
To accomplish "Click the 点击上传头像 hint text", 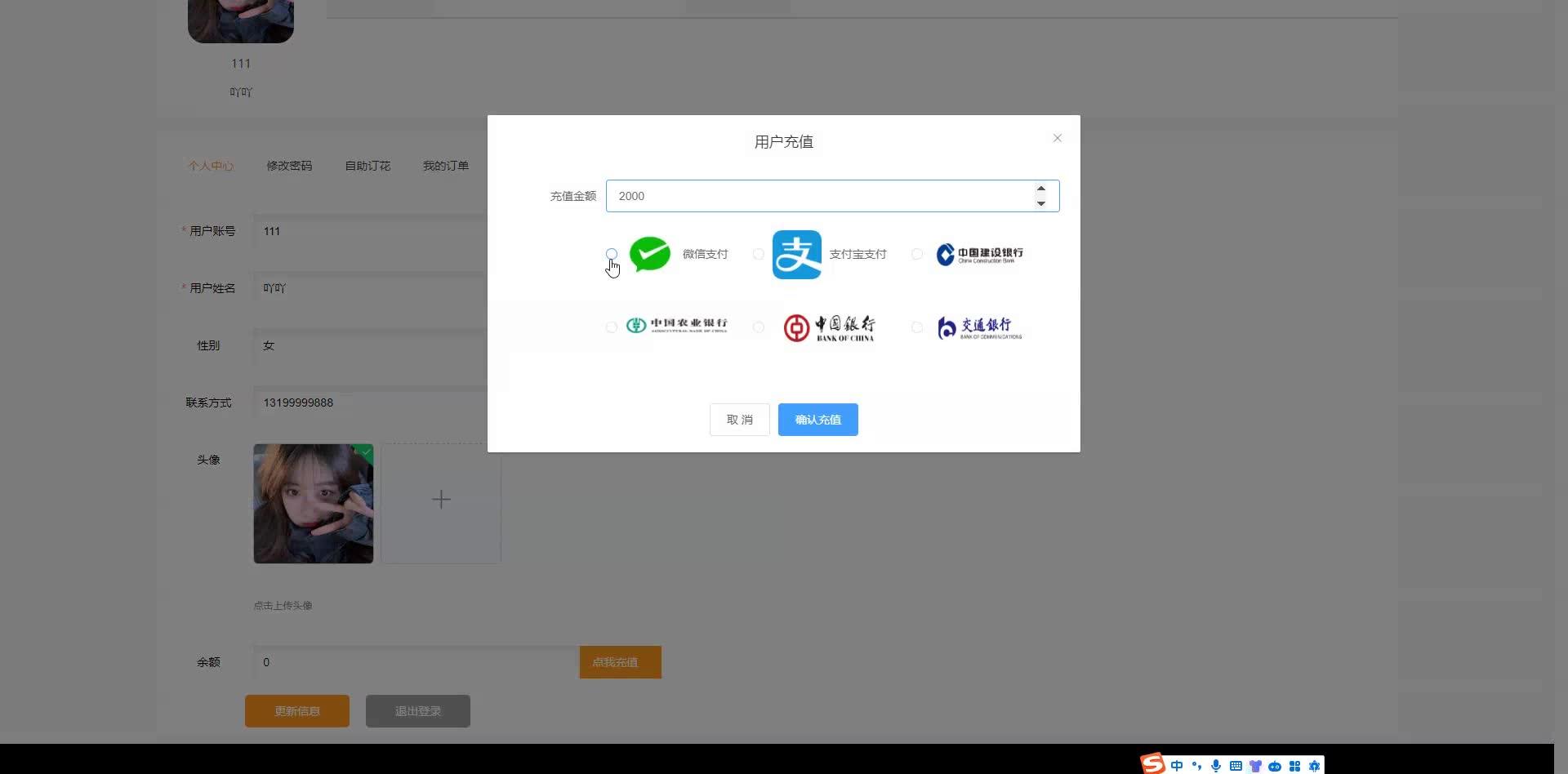I will [283, 606].
